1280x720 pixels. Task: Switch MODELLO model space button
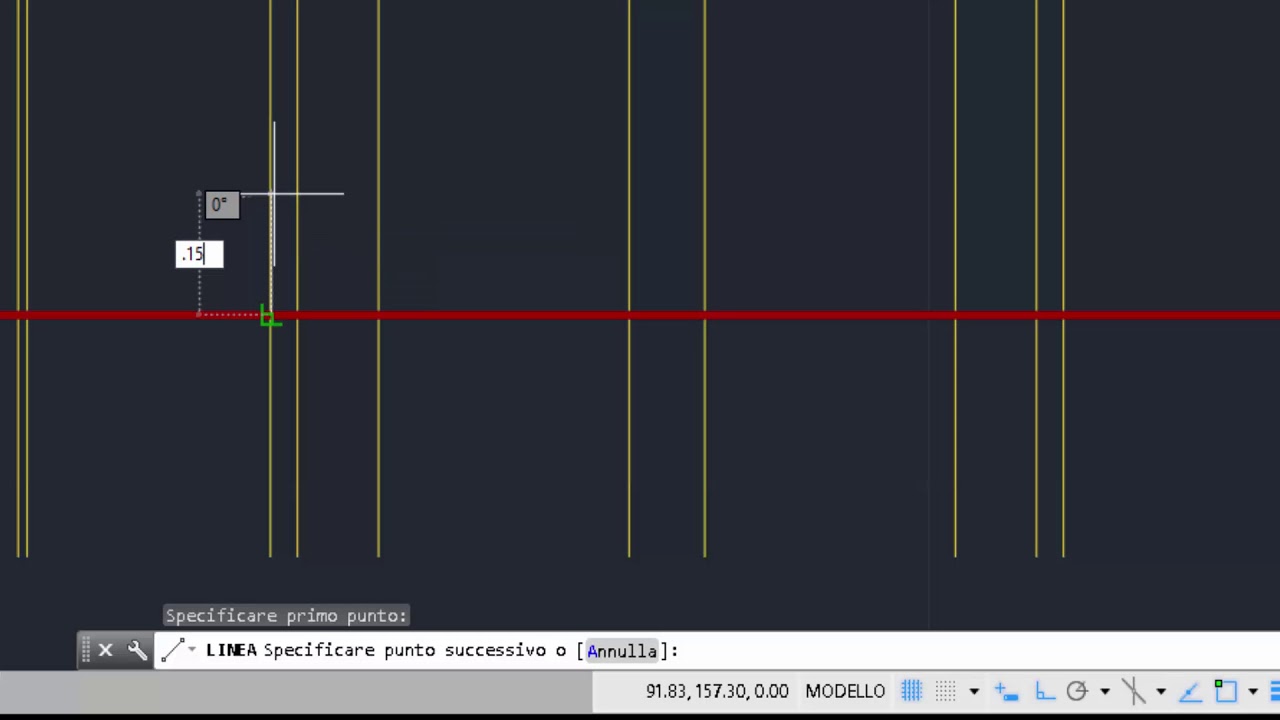click(845, 691)
